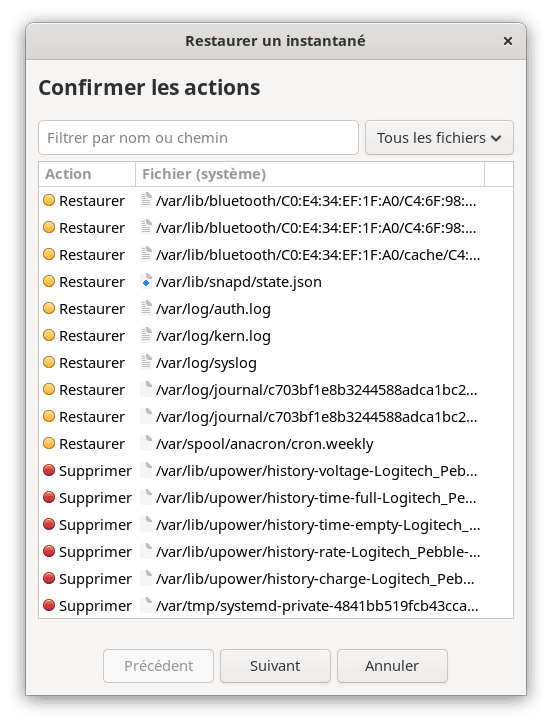This screenshot has height=724, width=552.
Task: Click the red delete dot for history-time-full row
Action: point(49,497)
